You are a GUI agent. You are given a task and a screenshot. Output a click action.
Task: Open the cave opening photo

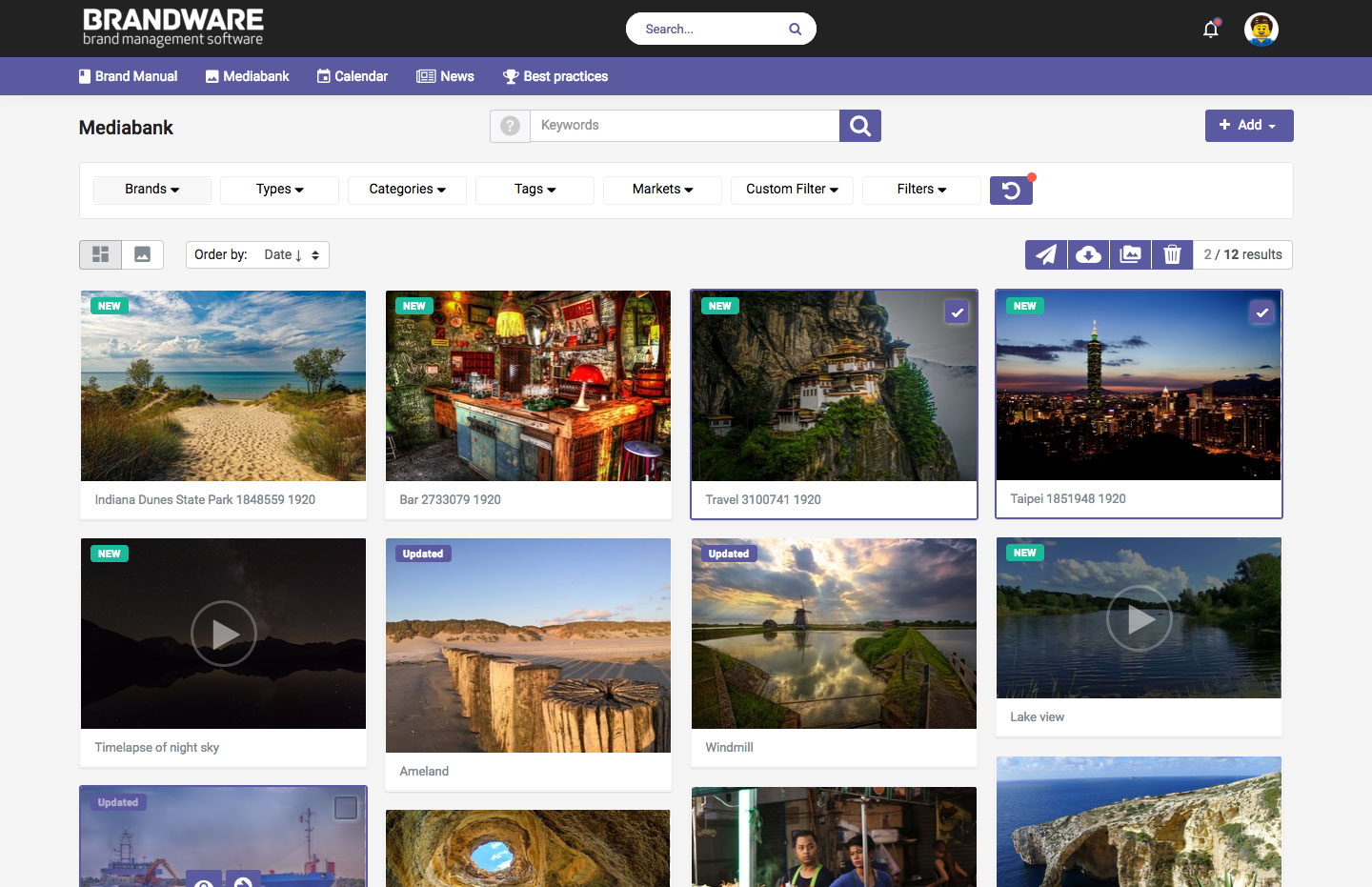coord(528,848)
